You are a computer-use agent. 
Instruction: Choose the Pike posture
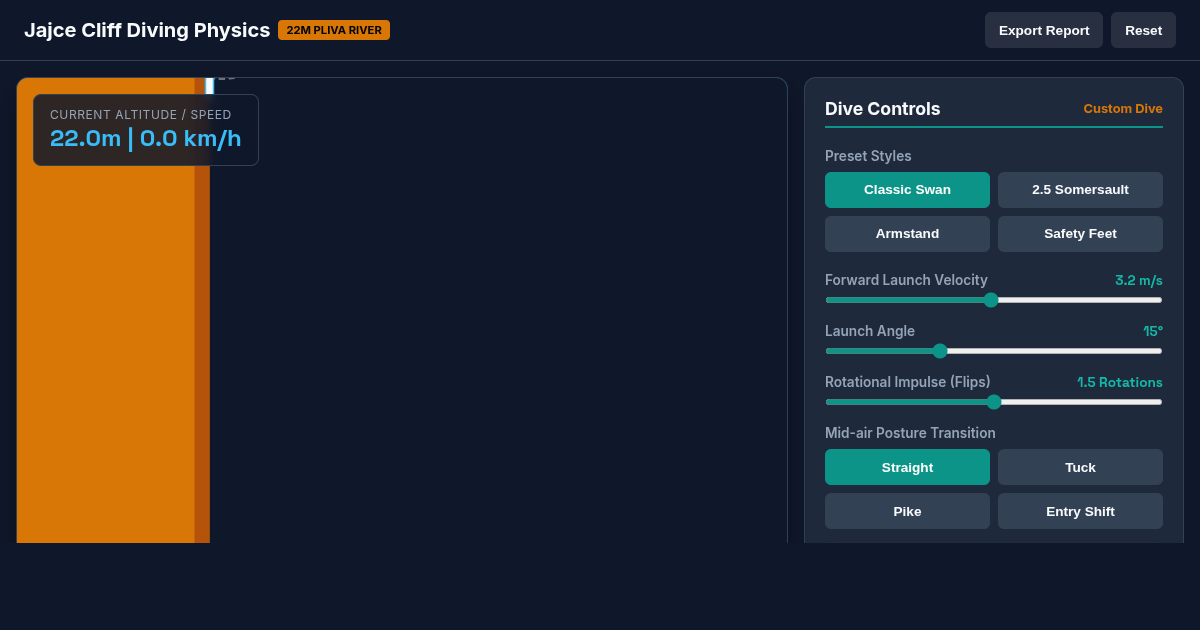(x=907, y=511)
